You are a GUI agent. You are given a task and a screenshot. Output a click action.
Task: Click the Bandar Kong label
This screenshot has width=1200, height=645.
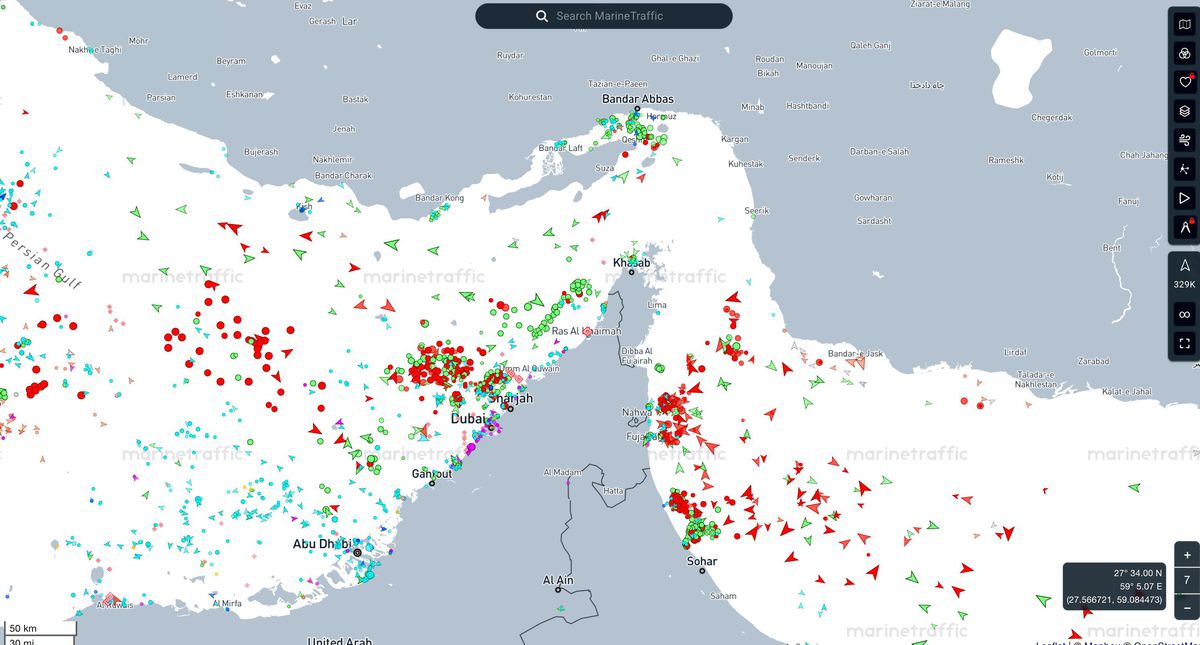(440, 198)
